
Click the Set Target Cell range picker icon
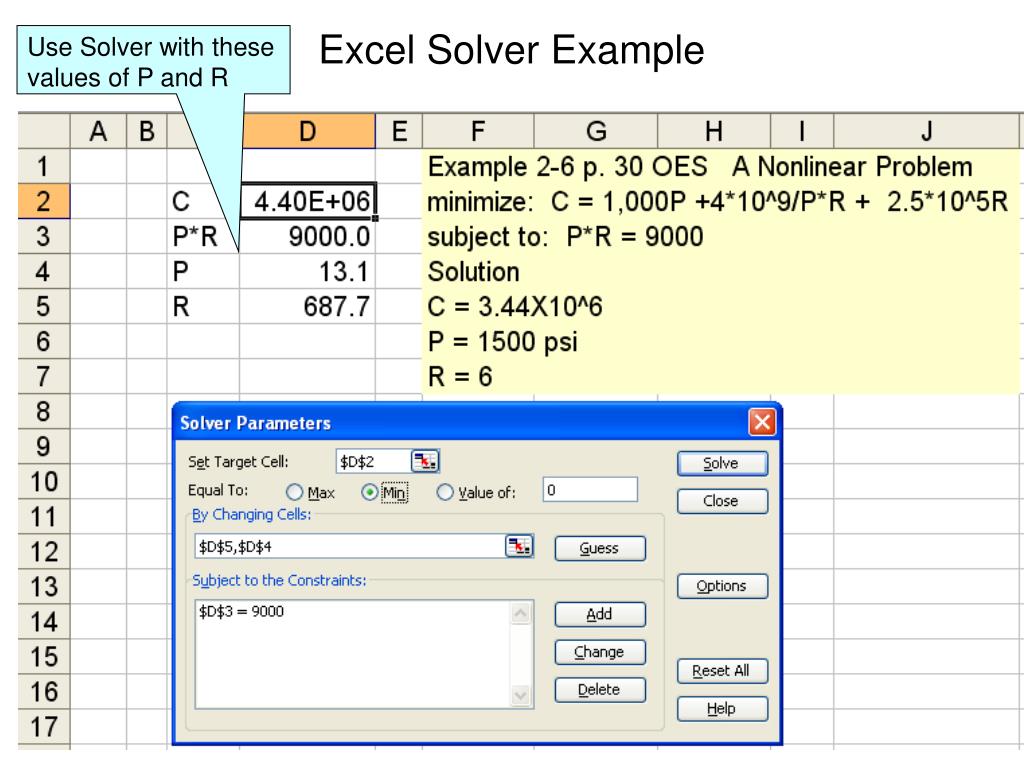[x=425, y=461]
